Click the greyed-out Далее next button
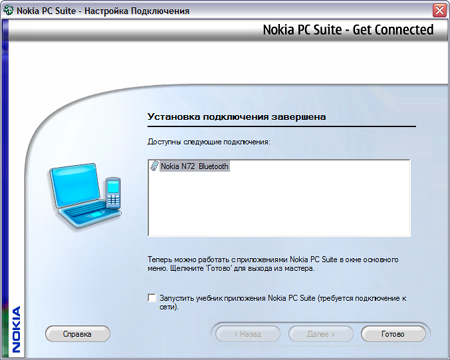The image size is (450, 360). pos(321,334)
